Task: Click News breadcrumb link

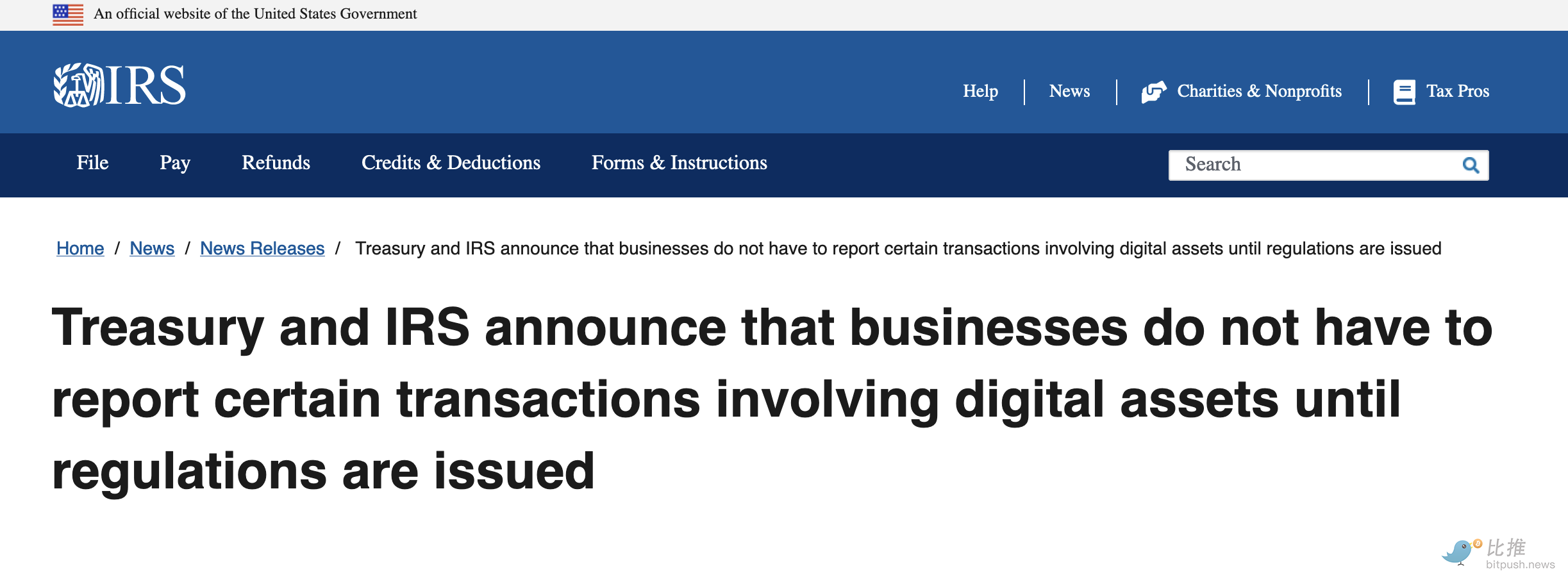Action: pos(152,248)
